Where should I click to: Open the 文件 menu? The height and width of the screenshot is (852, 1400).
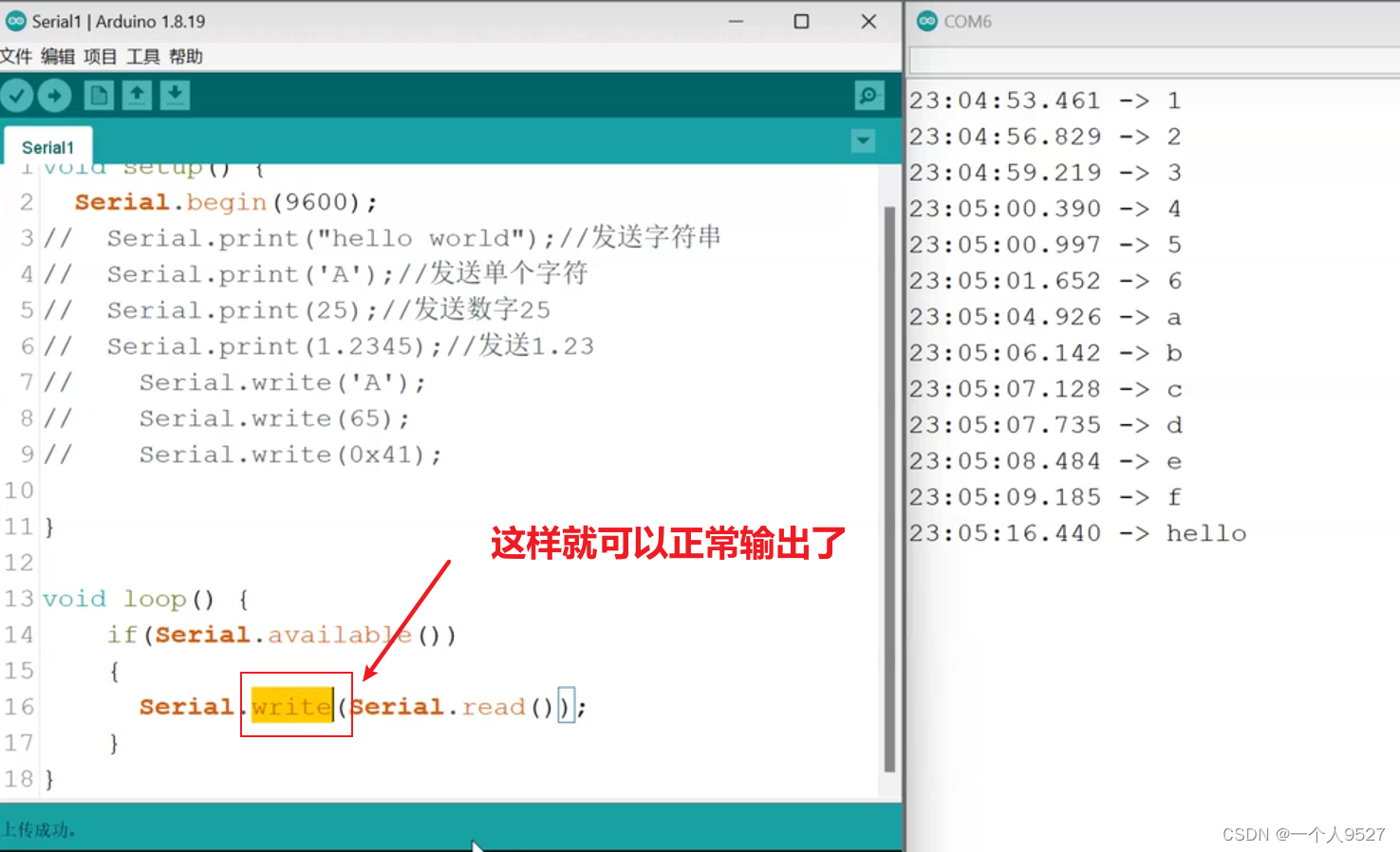[x=16, y=56]
